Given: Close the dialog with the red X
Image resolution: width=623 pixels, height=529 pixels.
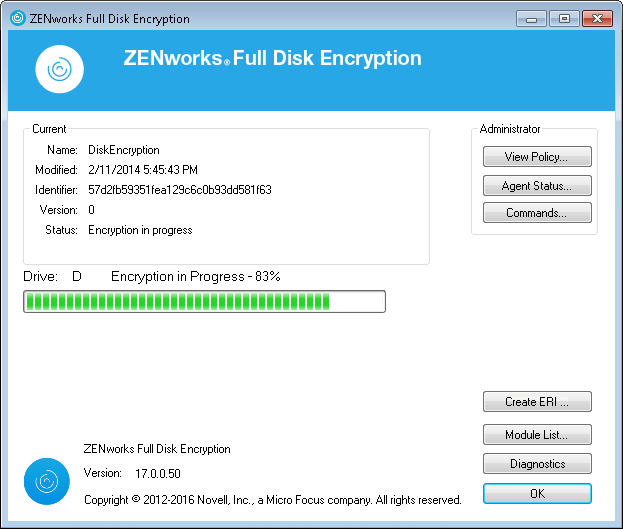Looking at the screenshot, I should tap(596, 18).
